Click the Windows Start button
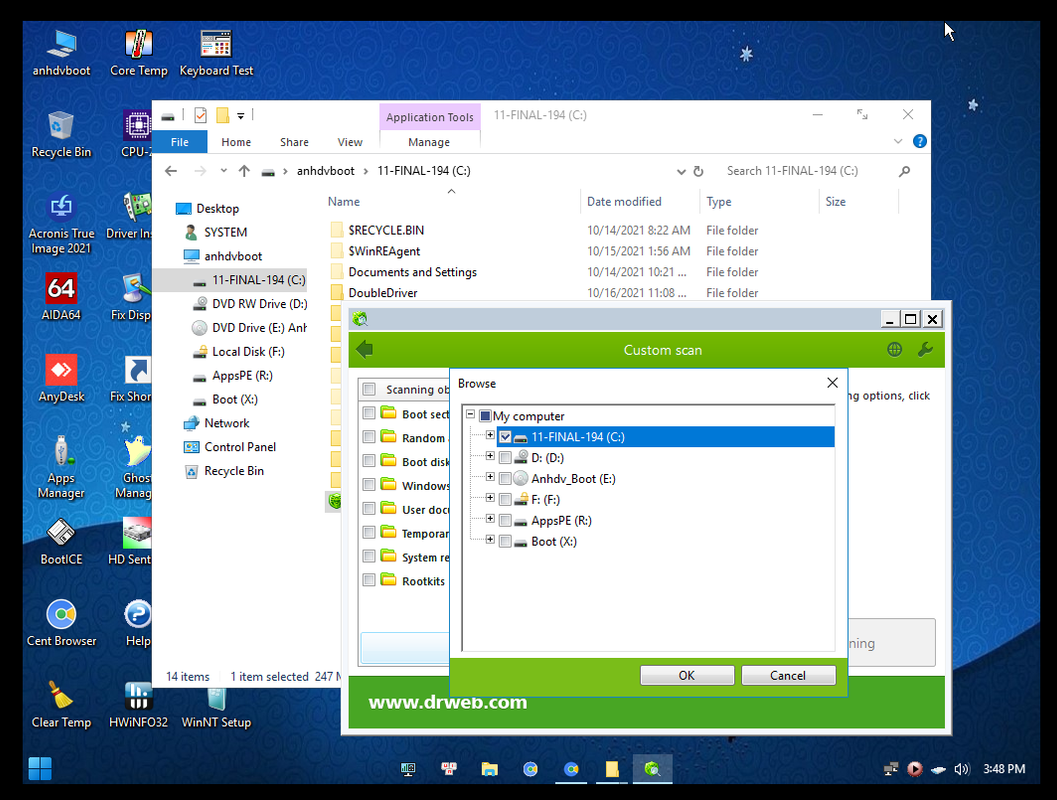Image resolution: width=1057 pixels, height=800 pixels. (x=40, y=768)
